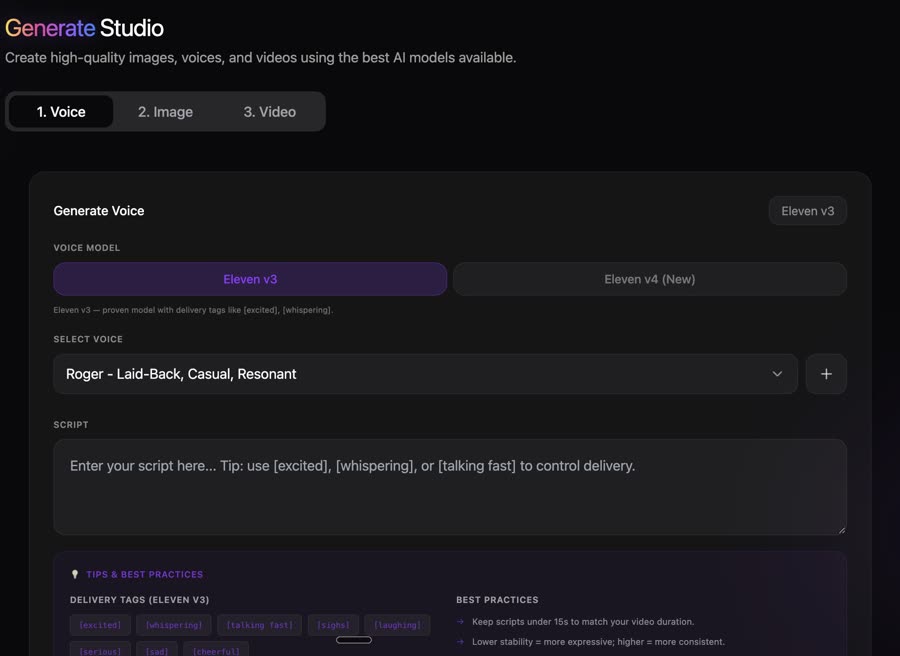Click the Delivery Tags (Eleven V3) label

[139, 600]
